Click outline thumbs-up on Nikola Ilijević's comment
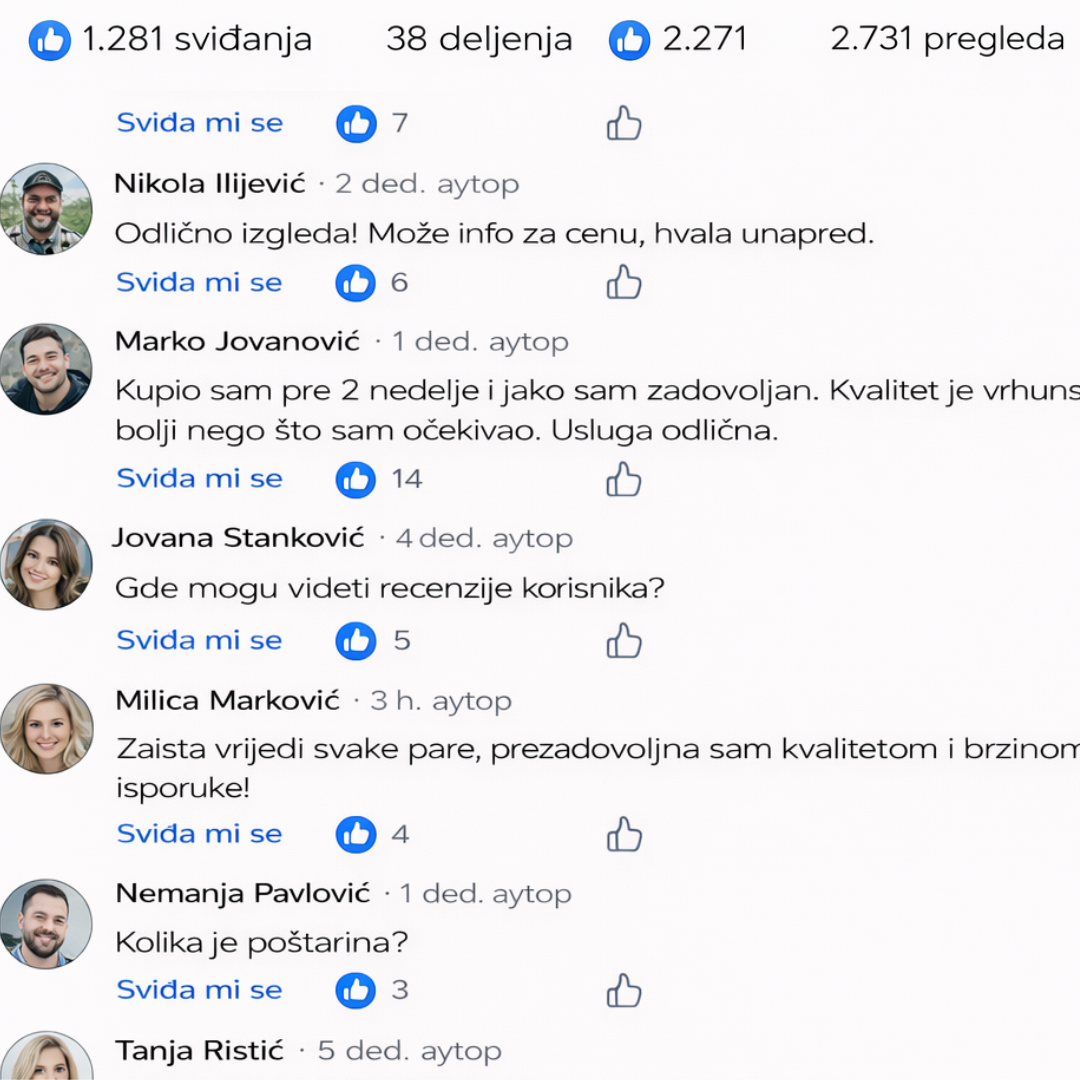The width and height of the screenshot is (1080, 1080). tap(624, 282)
